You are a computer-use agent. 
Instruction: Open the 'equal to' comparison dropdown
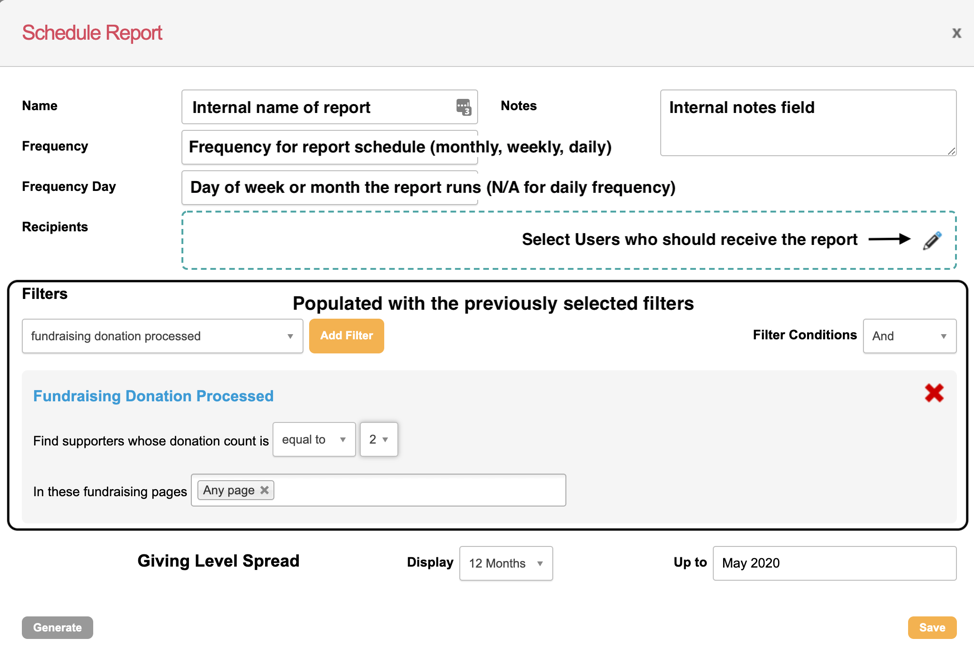click(x=313, y=439)
